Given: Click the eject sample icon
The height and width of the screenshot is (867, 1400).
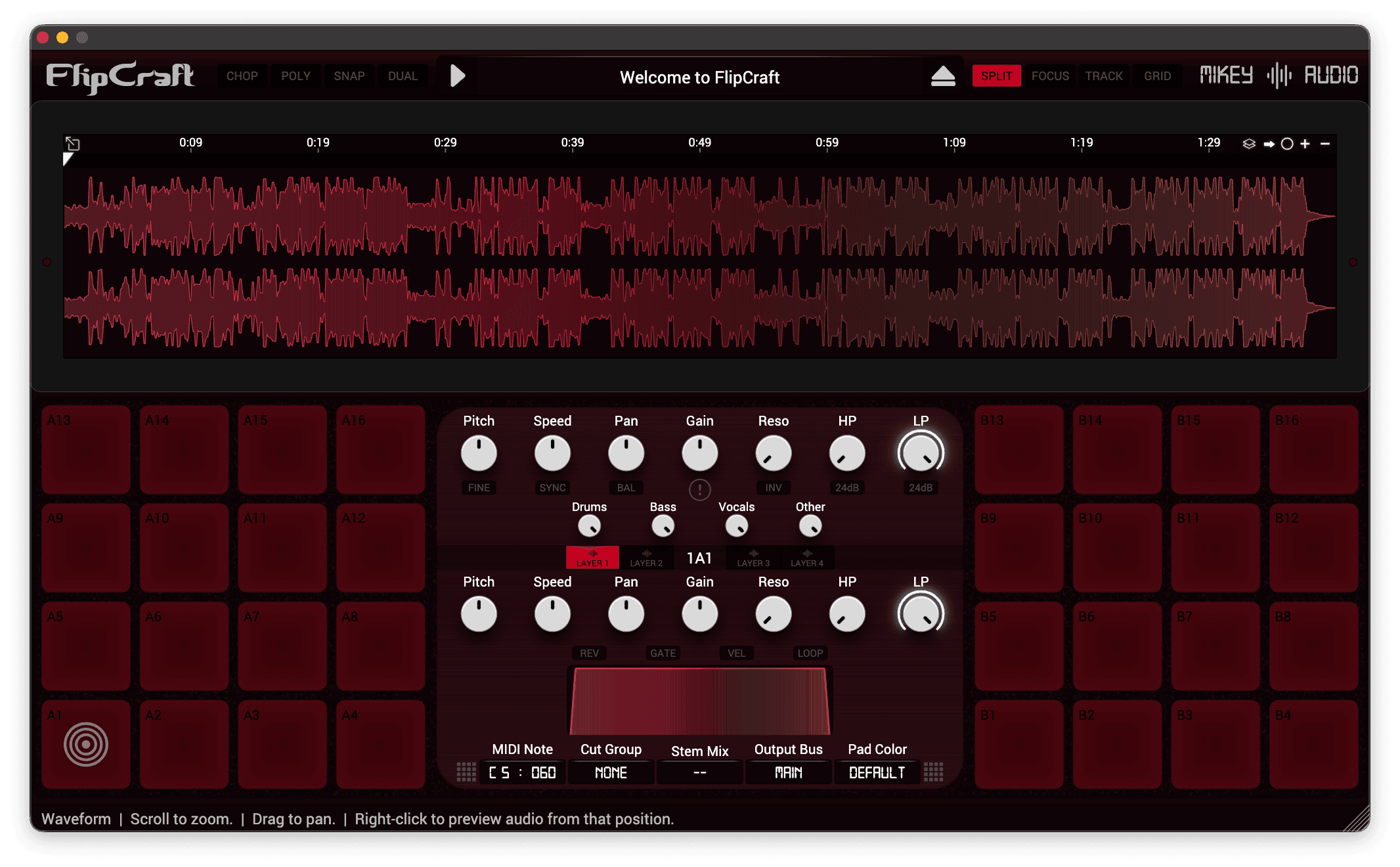Looking at the screenshot, I should coord(943,76).
